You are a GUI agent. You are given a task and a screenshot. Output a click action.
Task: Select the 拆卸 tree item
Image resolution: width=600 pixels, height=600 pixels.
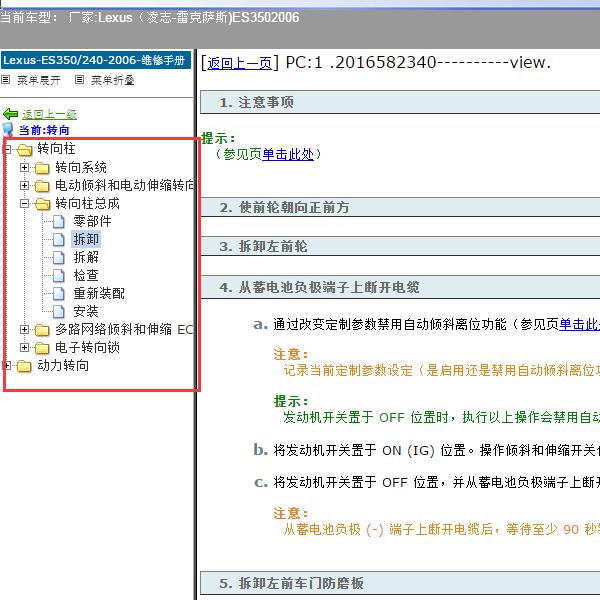[86, 239]
